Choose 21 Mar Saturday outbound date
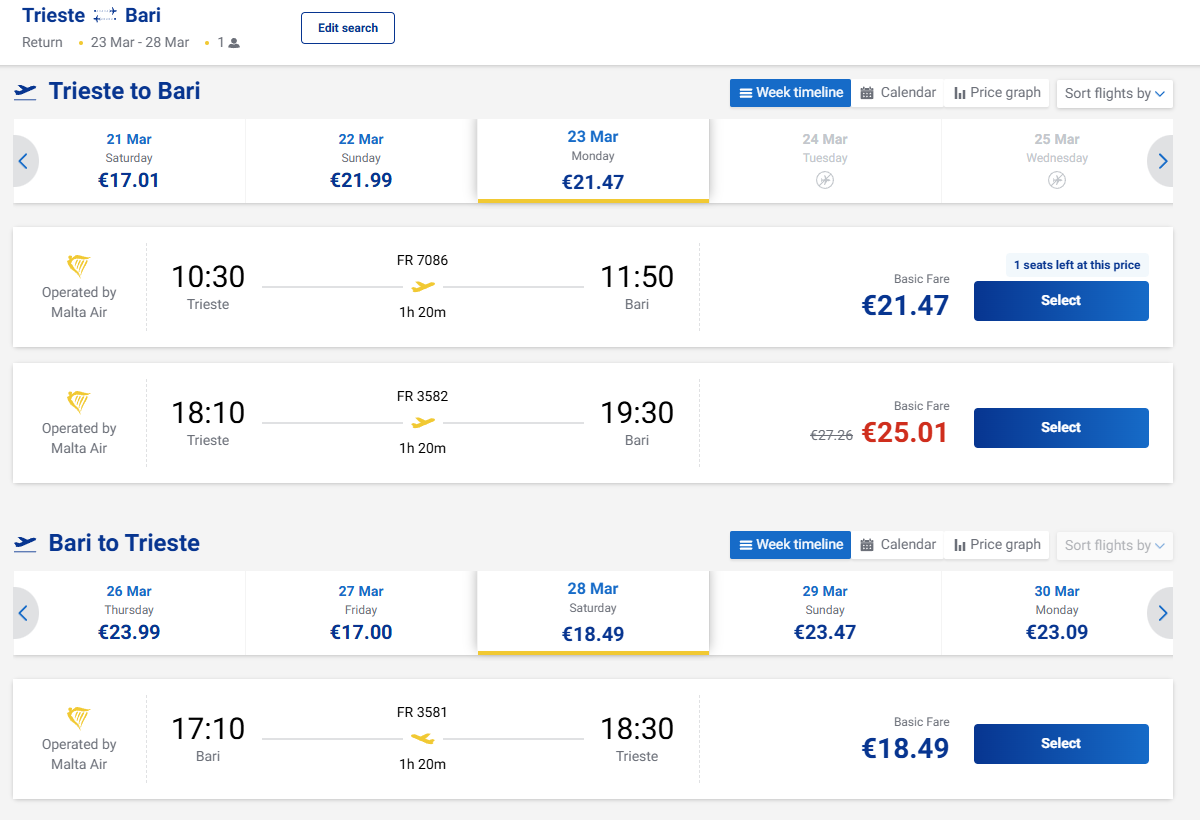The height and width of the screenshot is (820, 1200). pos(129,161)
